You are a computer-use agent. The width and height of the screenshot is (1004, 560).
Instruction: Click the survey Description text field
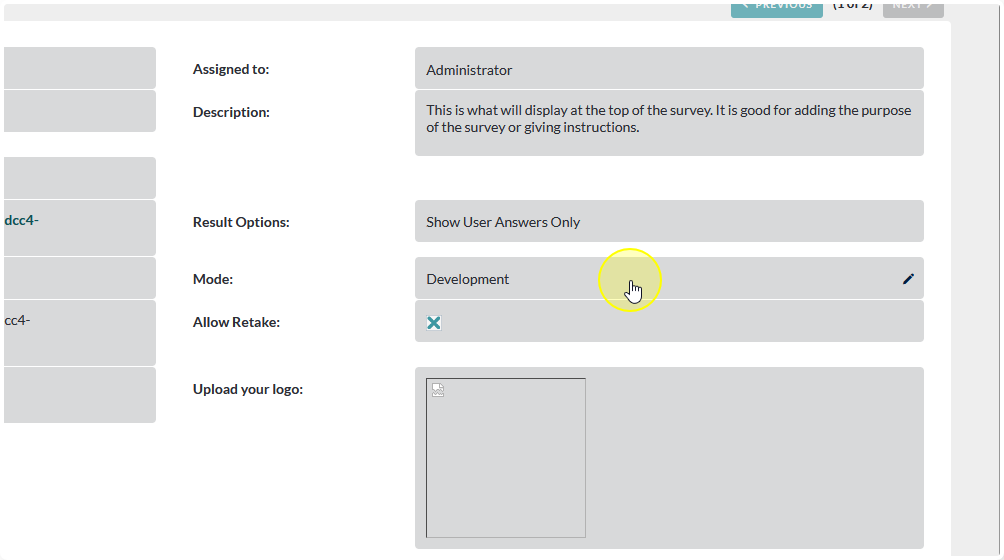(668, 119)
